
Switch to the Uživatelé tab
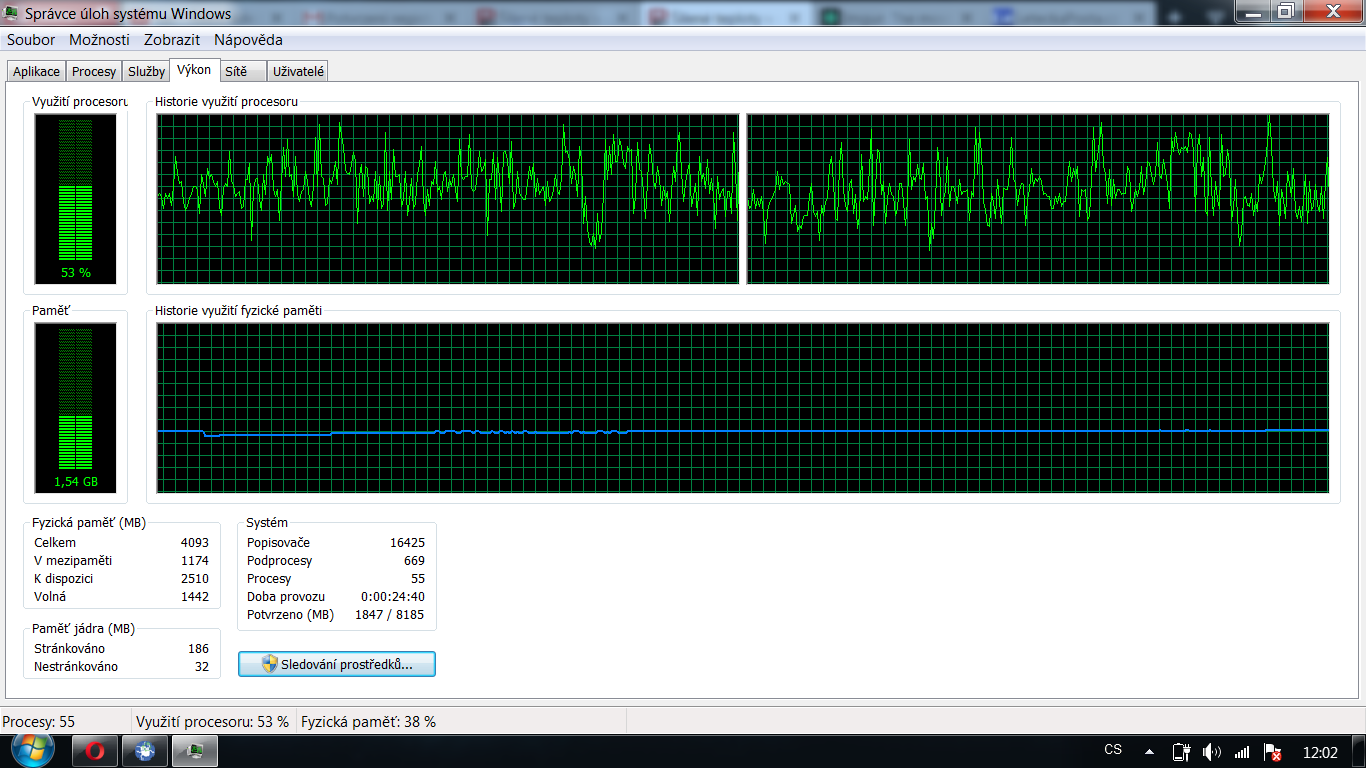[299, 72]
